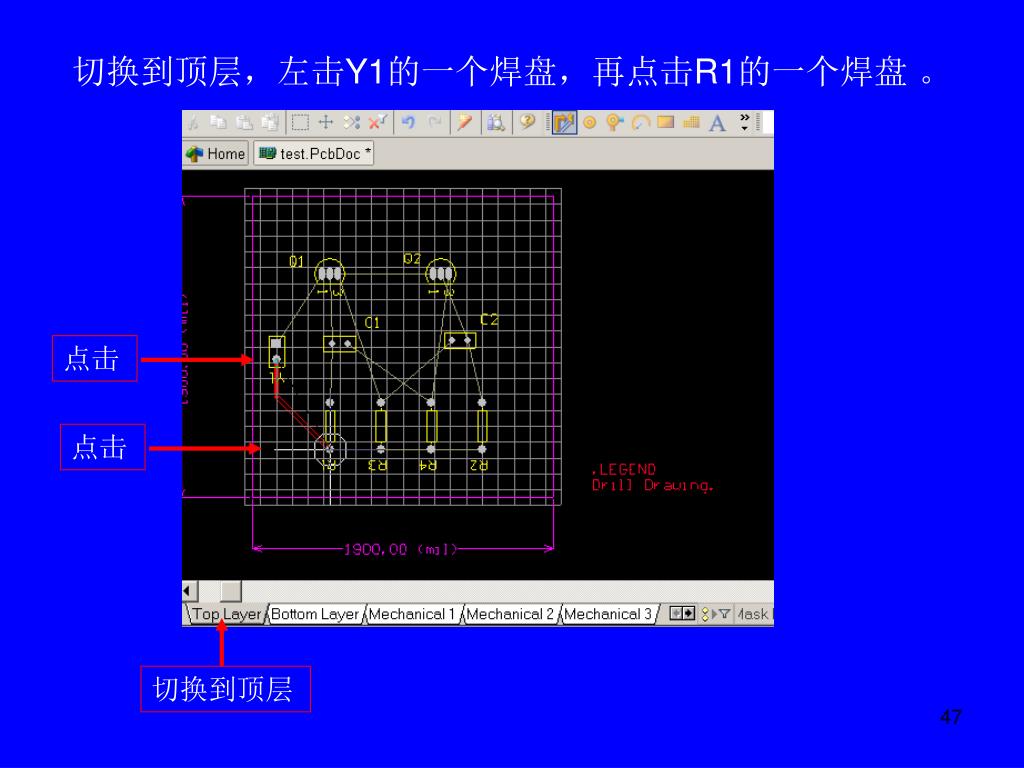The image size is (1024, 768).
Task: Select the Place Via tool
Action: pos(615,122)
